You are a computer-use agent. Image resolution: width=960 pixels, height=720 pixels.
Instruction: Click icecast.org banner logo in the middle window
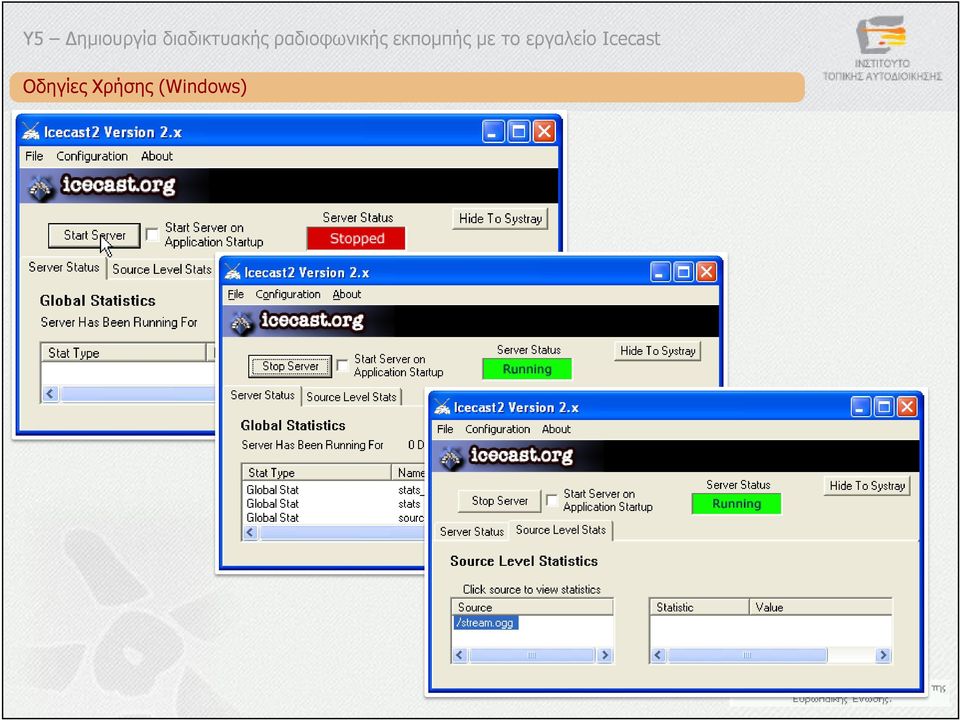(x=298, y=321)
